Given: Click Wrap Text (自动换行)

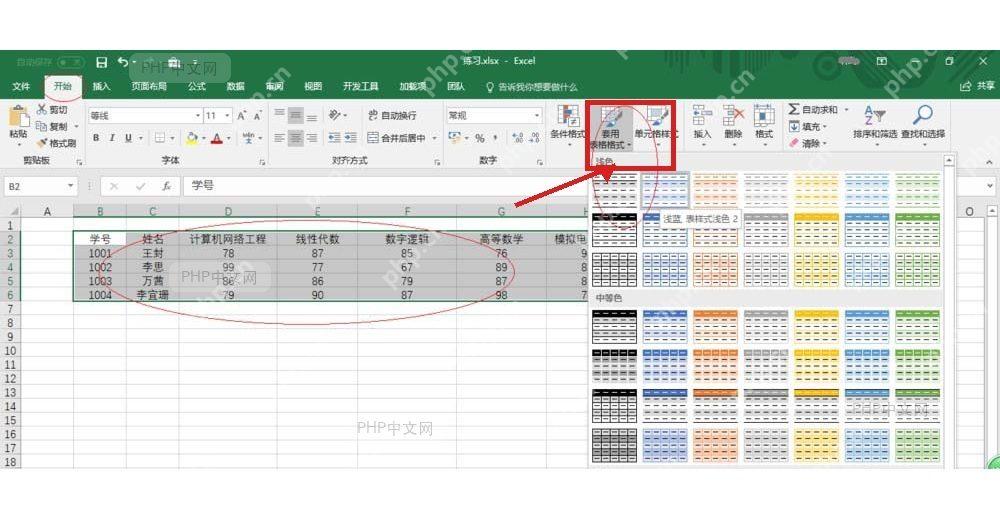Looking at the screenshot, I should tap(392, 115).
